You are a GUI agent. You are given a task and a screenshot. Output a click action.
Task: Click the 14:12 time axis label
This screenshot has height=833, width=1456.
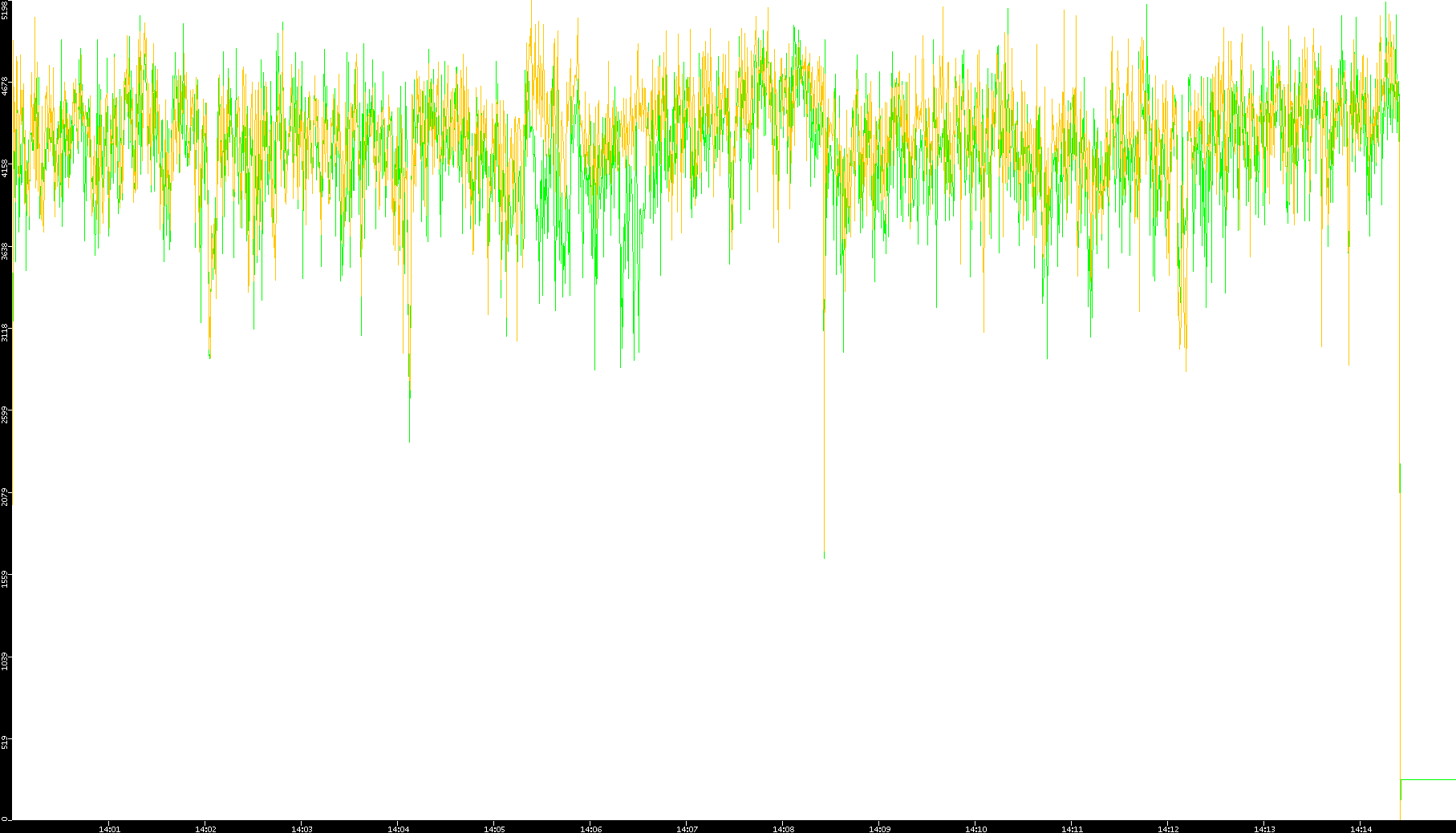1168,828
